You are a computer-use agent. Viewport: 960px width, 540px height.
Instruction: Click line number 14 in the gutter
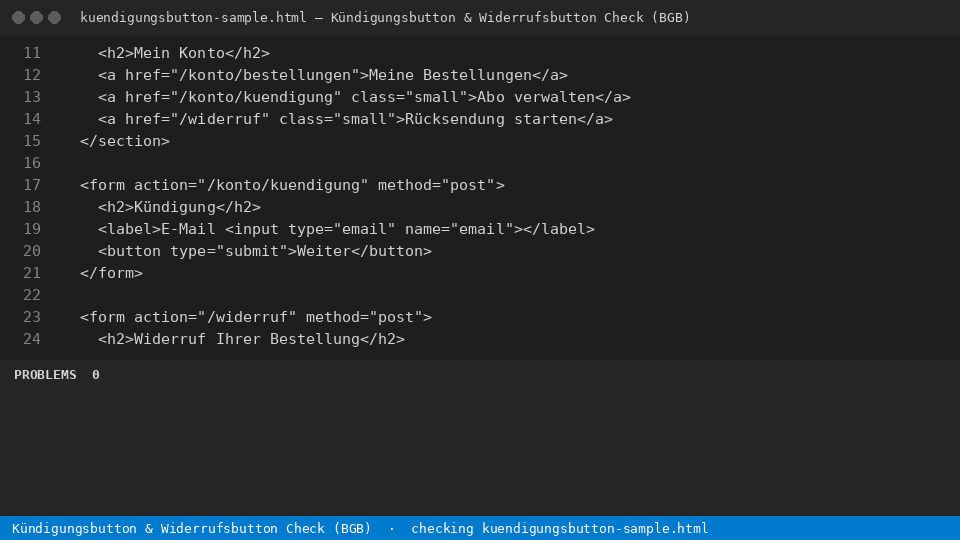pos(32,119)
